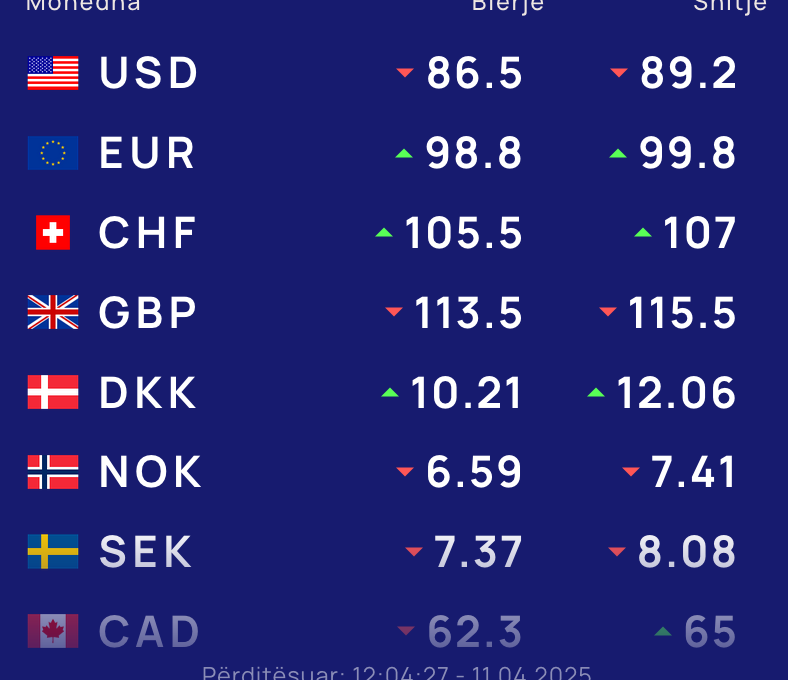Select the USD currency label
This screenshot has height=680, width=788.
click(x=149, y=73)
